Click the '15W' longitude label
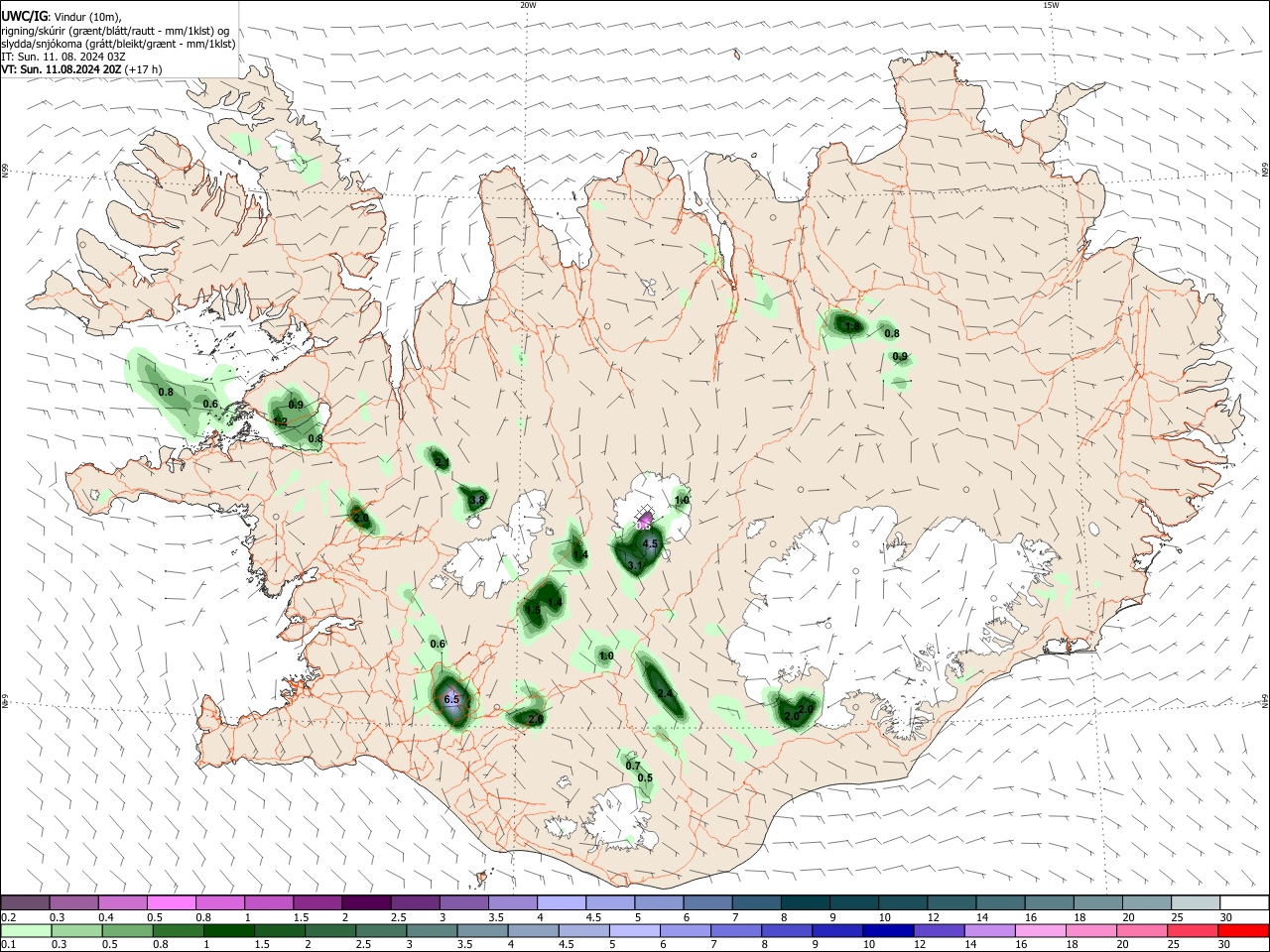The image size is (1270, 952). (x=1051, y=5)
